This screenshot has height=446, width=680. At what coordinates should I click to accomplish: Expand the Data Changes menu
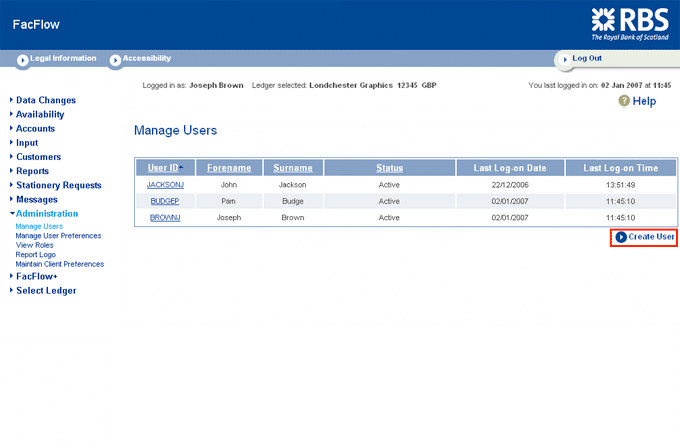(x=45, y=100)
